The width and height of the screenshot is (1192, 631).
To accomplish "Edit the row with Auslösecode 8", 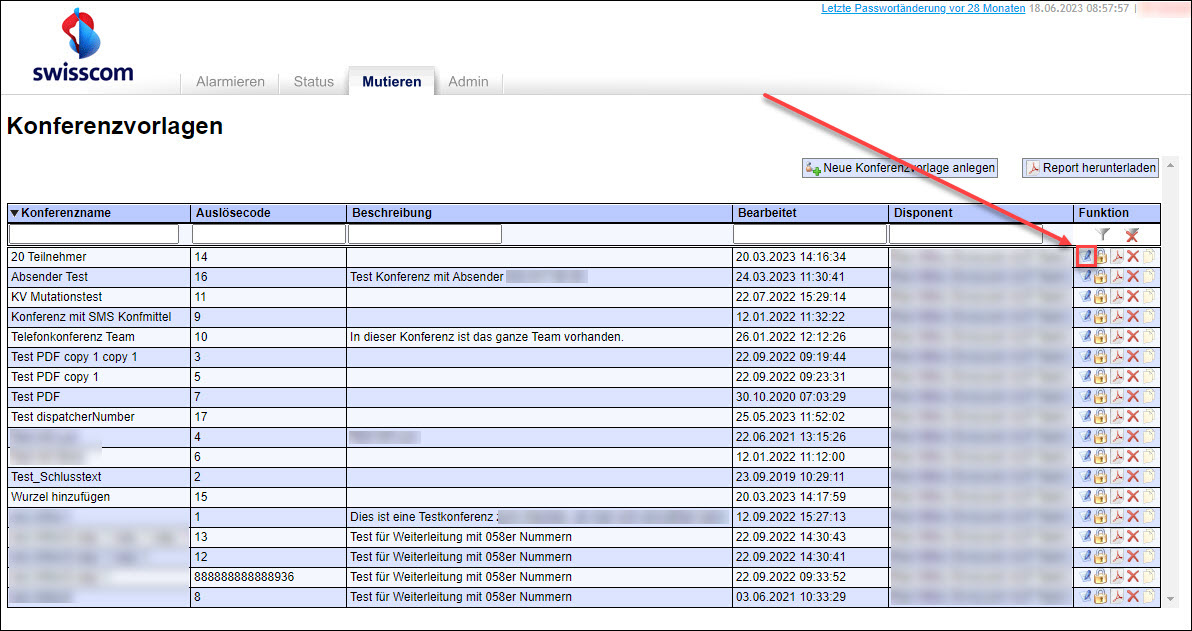I will [x=1086, y=596].
